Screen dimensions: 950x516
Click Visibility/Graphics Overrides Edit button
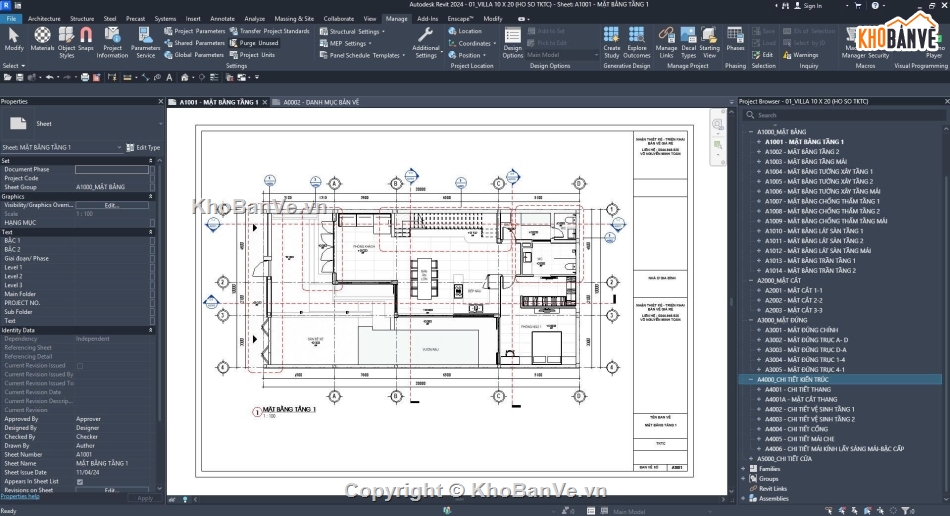coord(111,205)
